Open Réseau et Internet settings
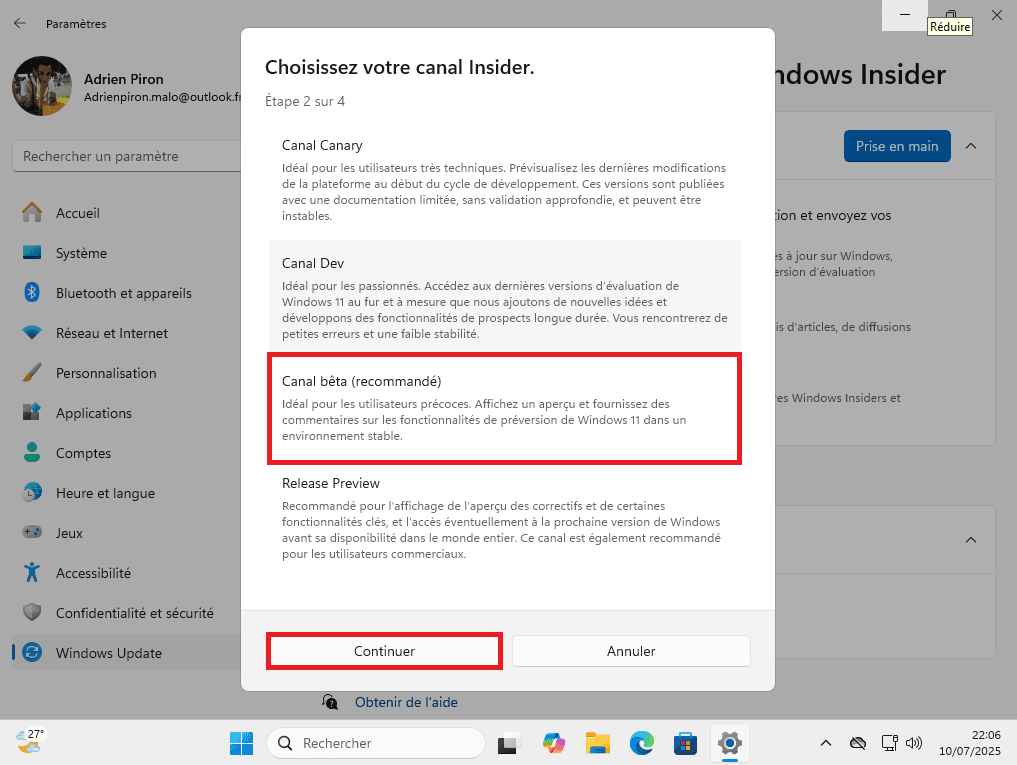 [127, 333]
